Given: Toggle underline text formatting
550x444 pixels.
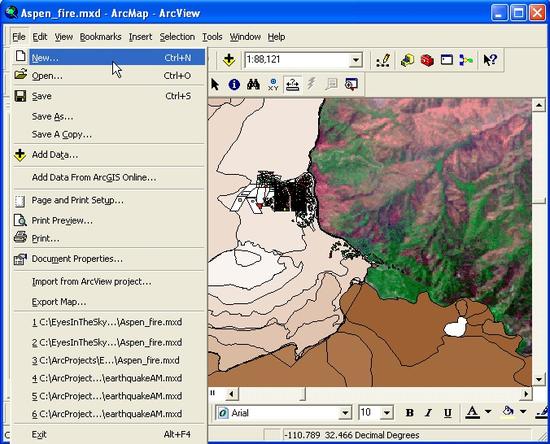Looking at the screenshot, I should click(x=448, y=413).
